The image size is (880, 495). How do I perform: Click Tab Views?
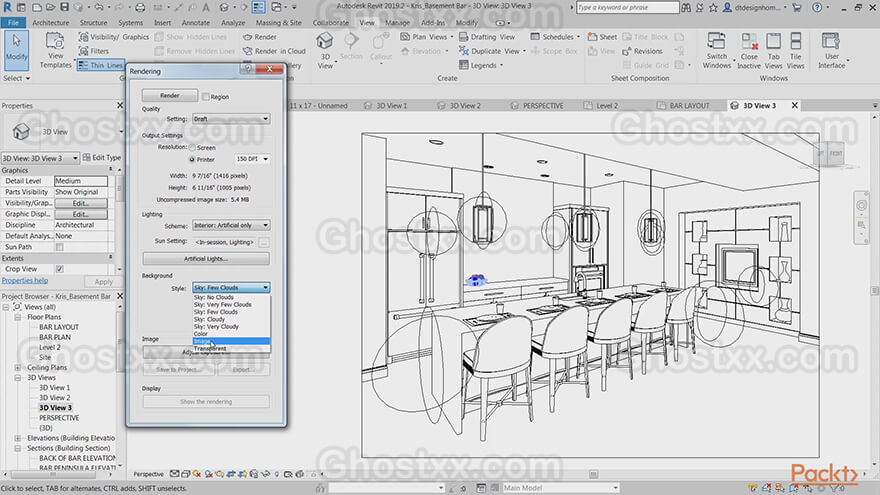coord(773,51)
